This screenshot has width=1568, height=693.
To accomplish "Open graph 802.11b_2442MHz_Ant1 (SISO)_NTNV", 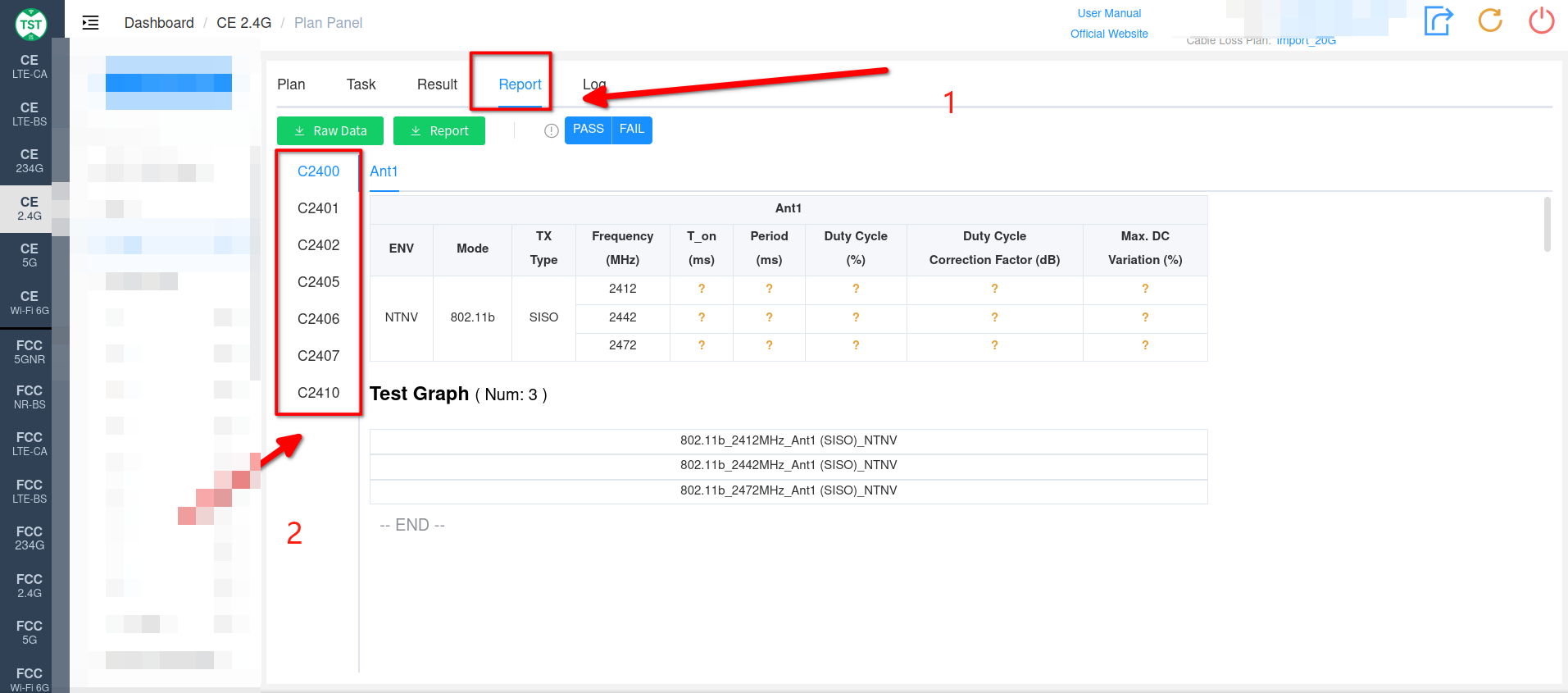I will click(789, 466).
